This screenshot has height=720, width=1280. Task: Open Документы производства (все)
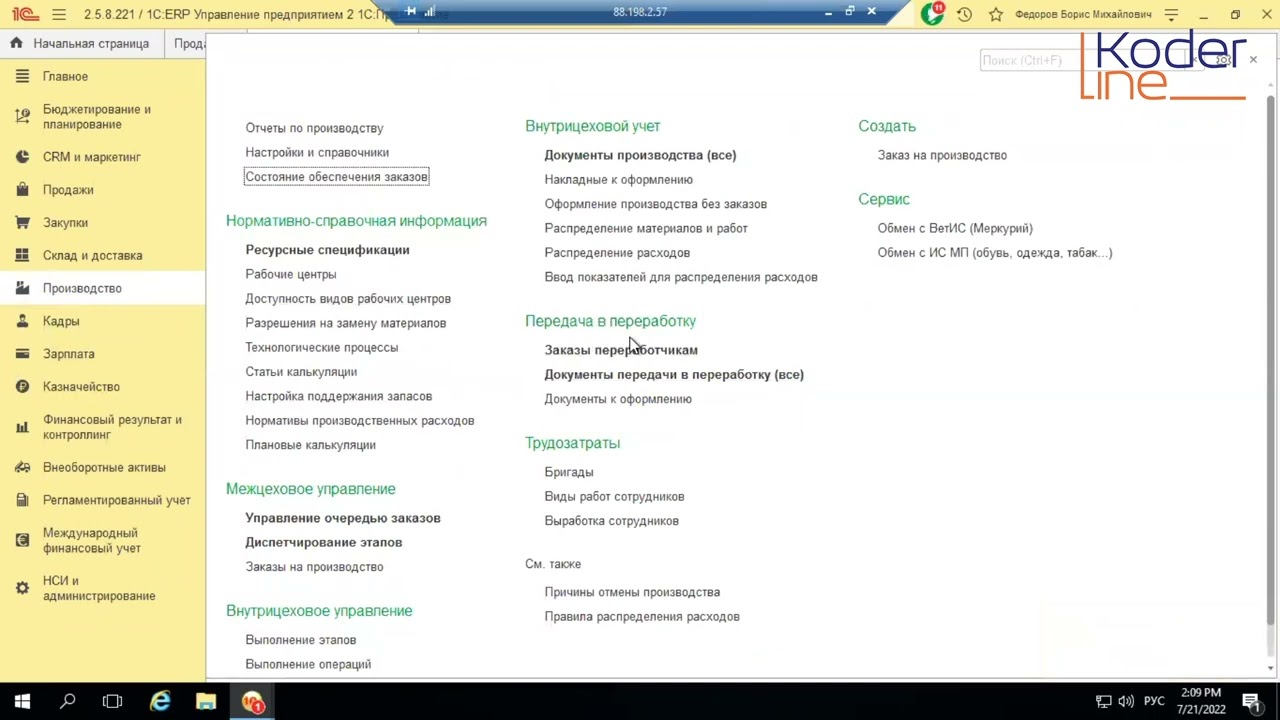(640, 155)
